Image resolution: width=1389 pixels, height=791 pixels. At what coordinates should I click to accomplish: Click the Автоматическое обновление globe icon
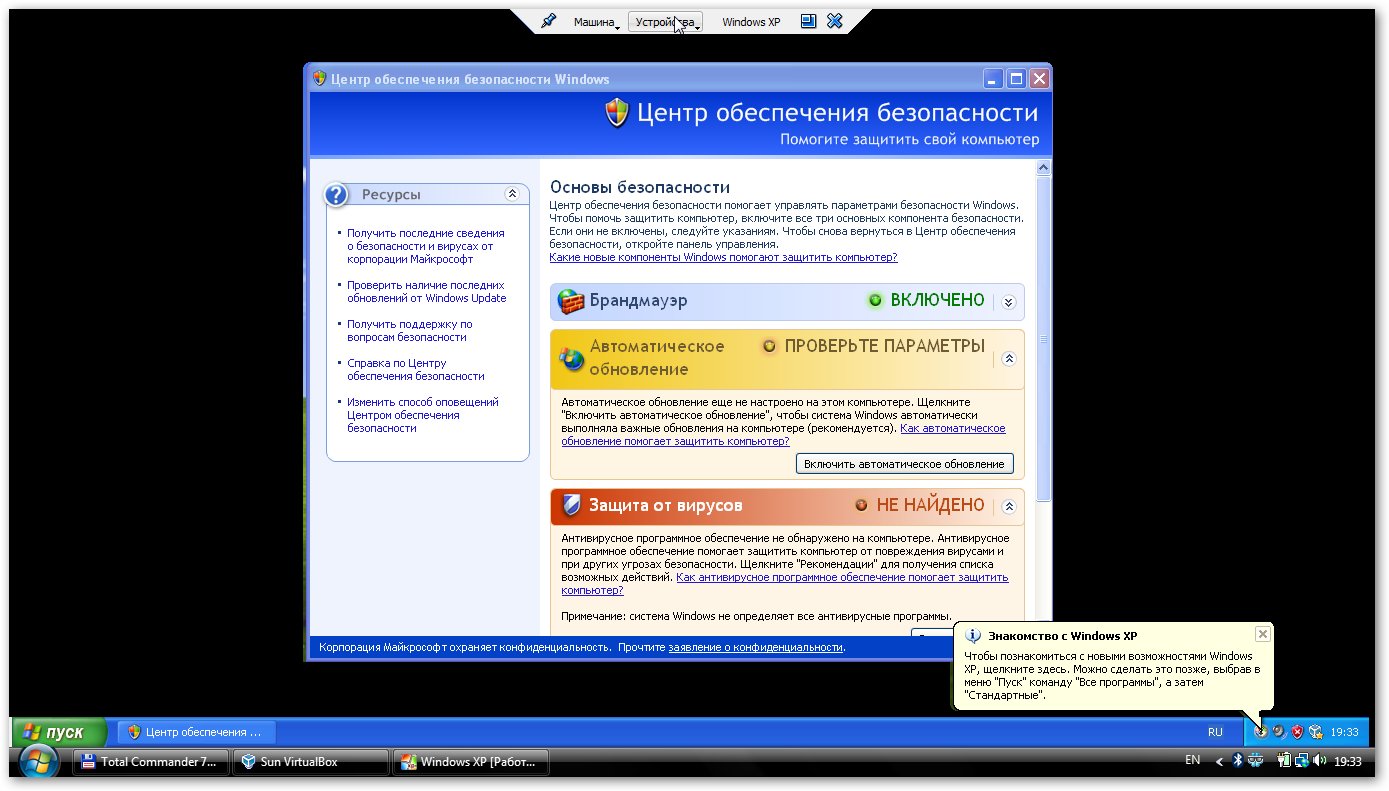[x=571, y=359]
